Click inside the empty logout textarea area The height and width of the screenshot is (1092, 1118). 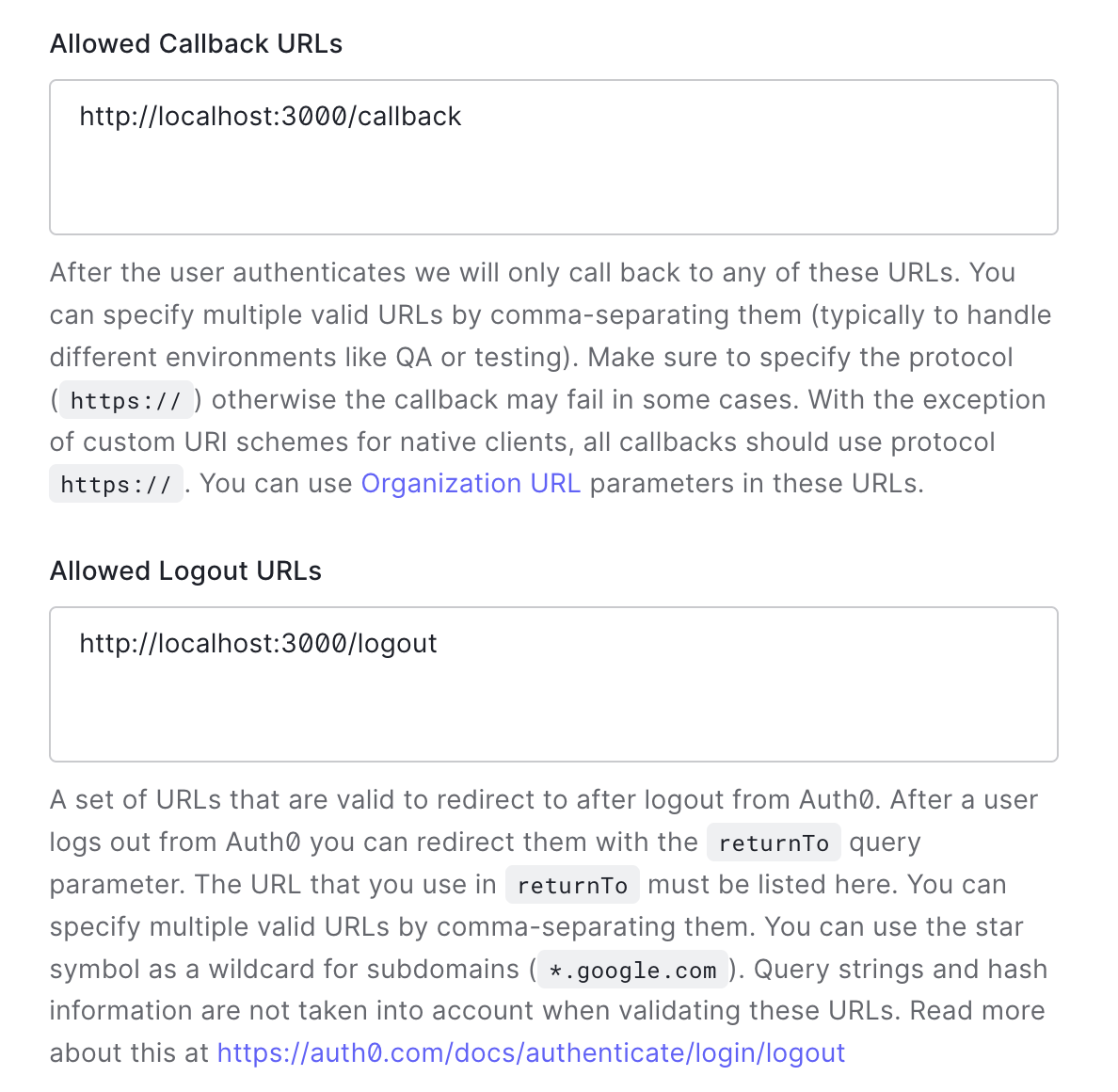[x=553, y=715]
